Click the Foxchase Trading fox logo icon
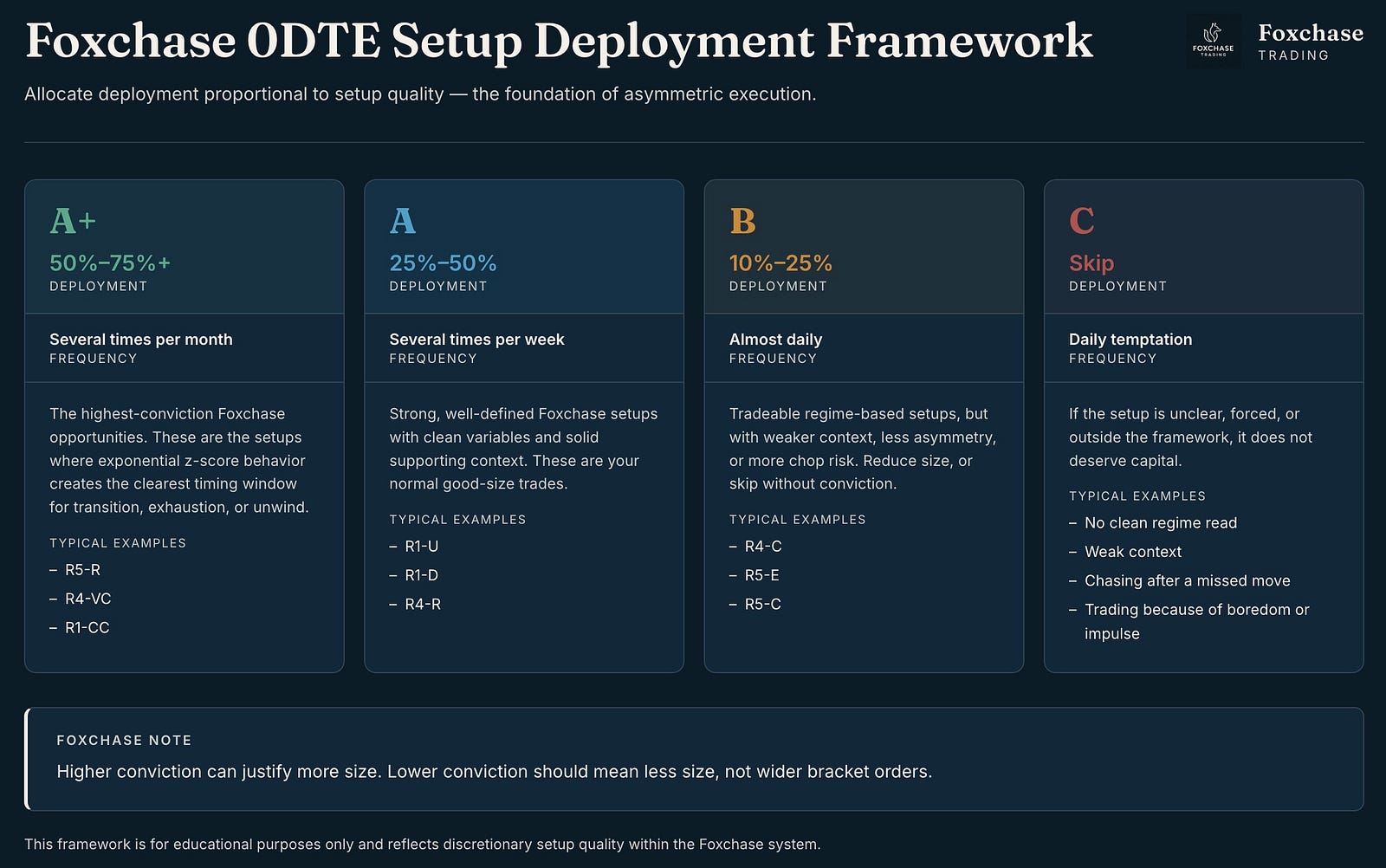 click(1213, 41)
